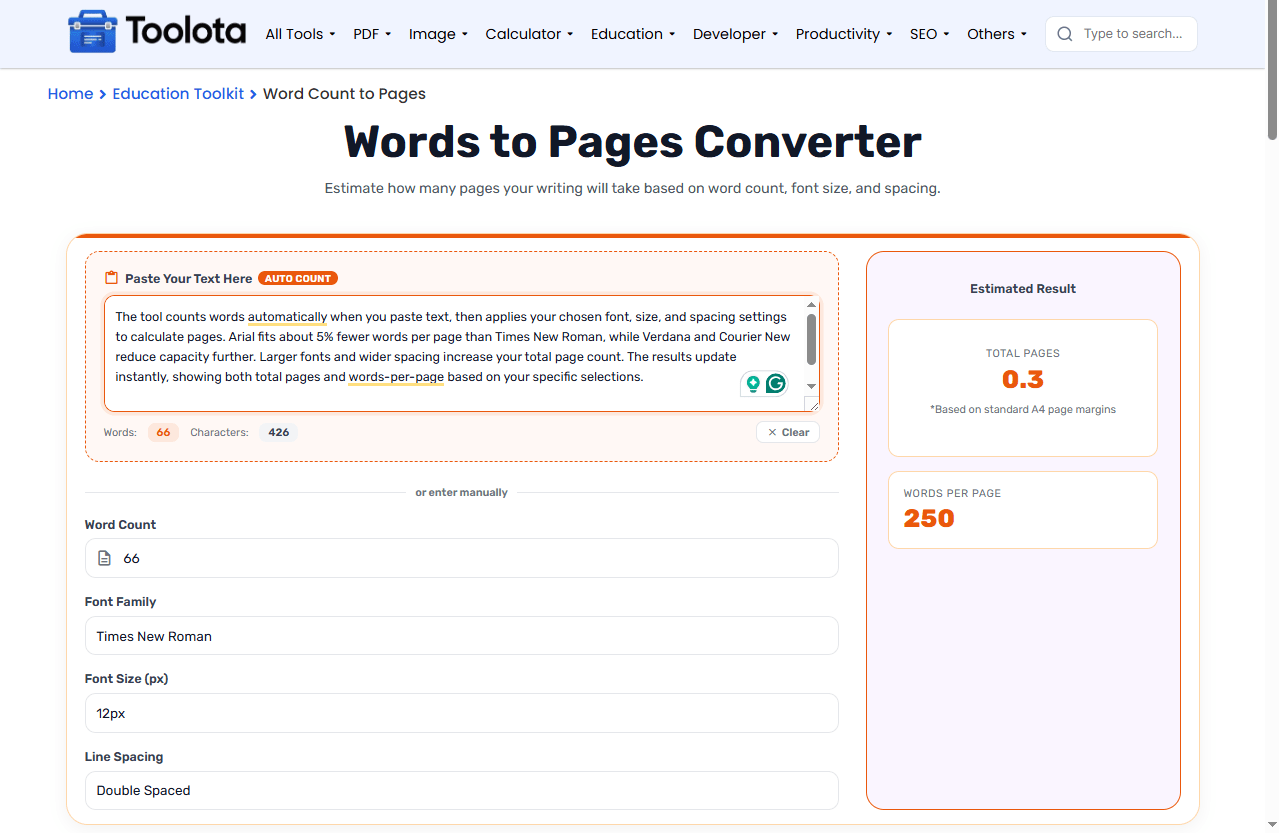This screenshot has width=1279, height=833.
Task: Open the All Tools menu
Action: pos(300,34)
